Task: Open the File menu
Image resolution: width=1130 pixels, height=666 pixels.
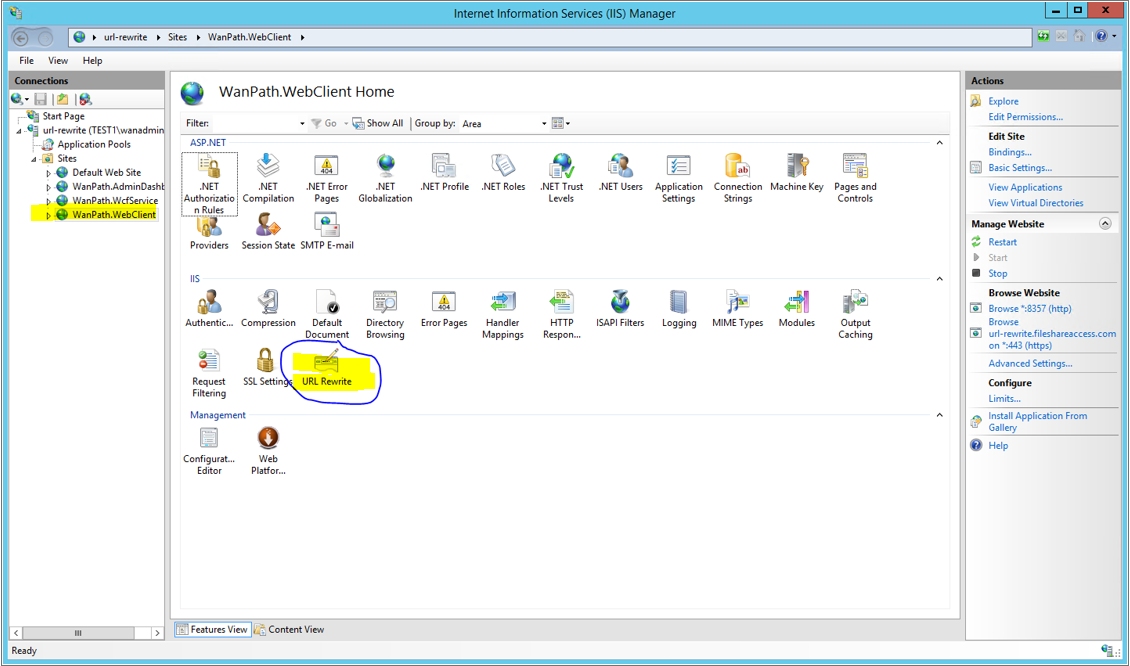Action: [27, 61]
